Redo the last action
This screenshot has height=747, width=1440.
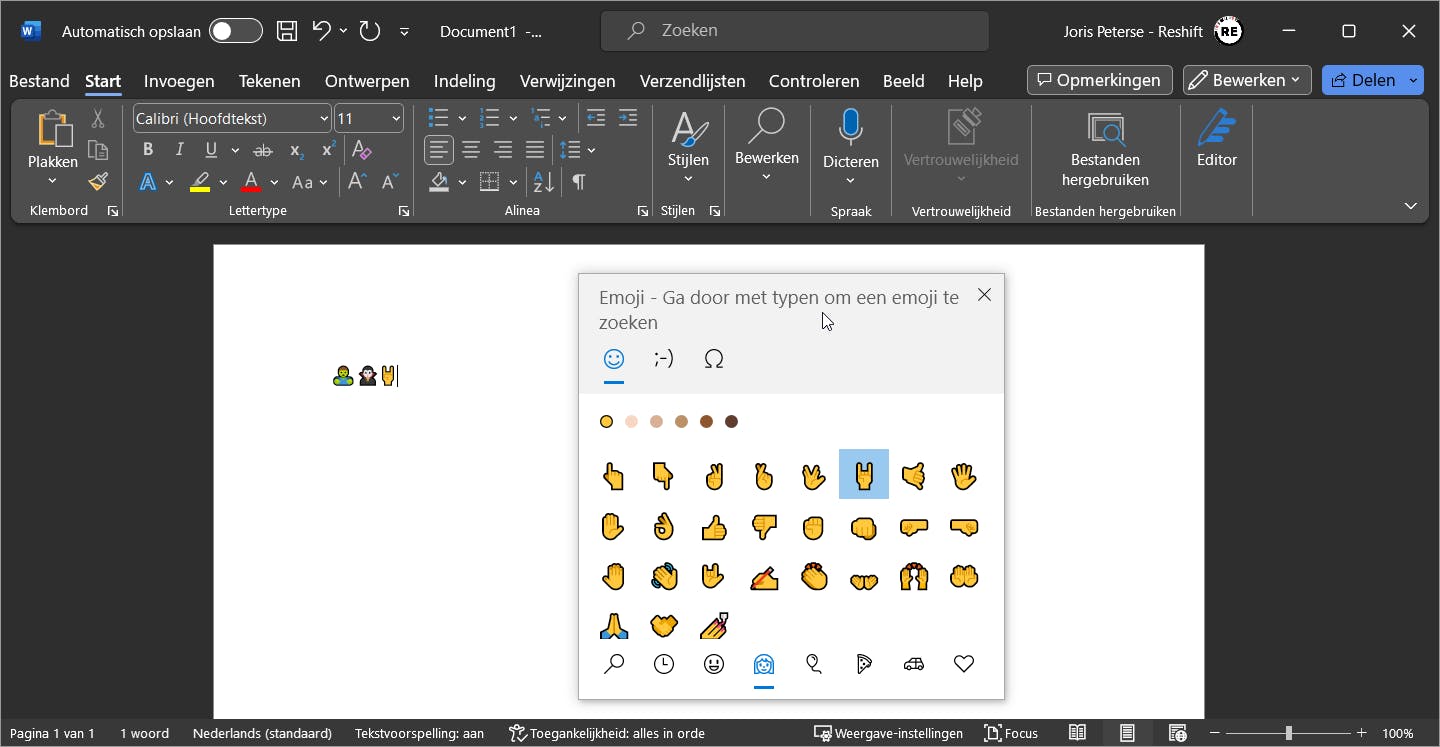[x=370, y=31]
